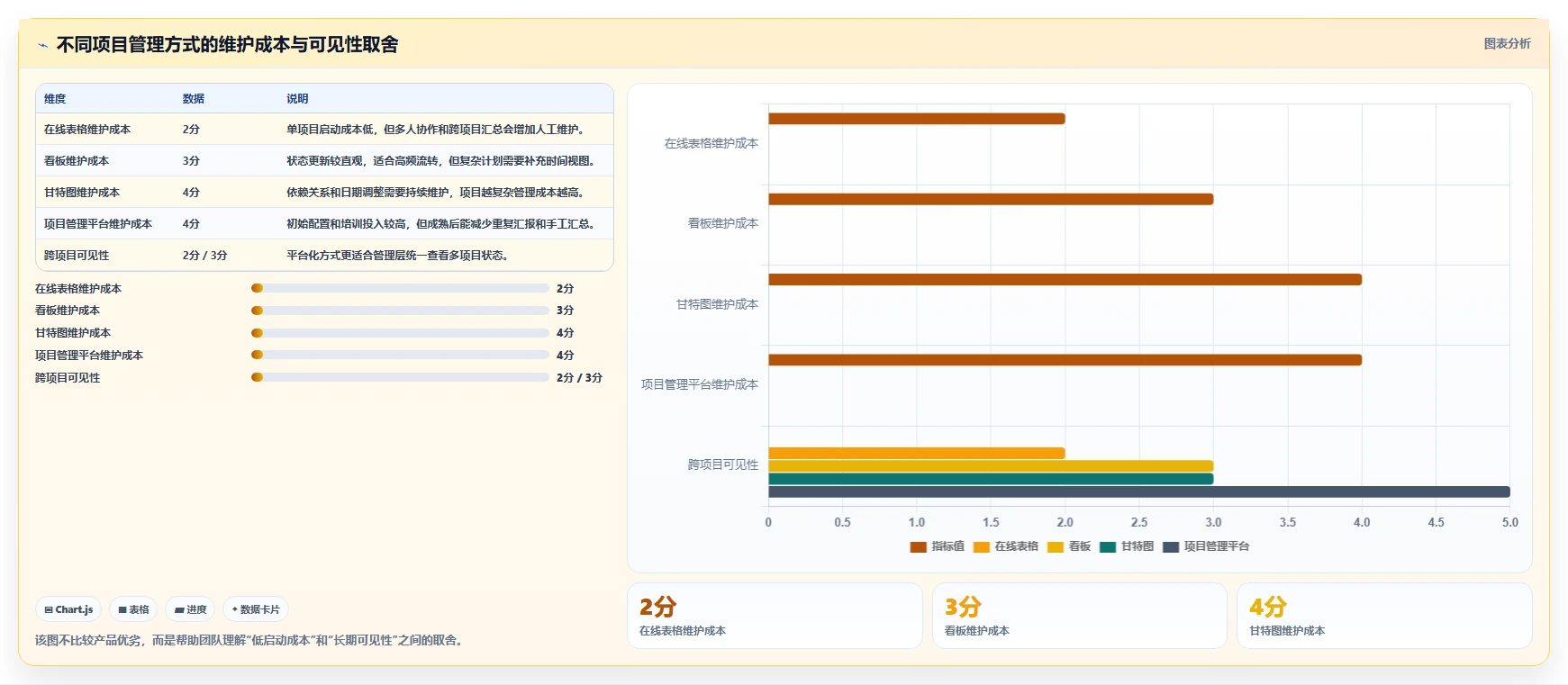Click the 图表分析 label in header
Screen dimensions: 1568x685
(1507, 43)
